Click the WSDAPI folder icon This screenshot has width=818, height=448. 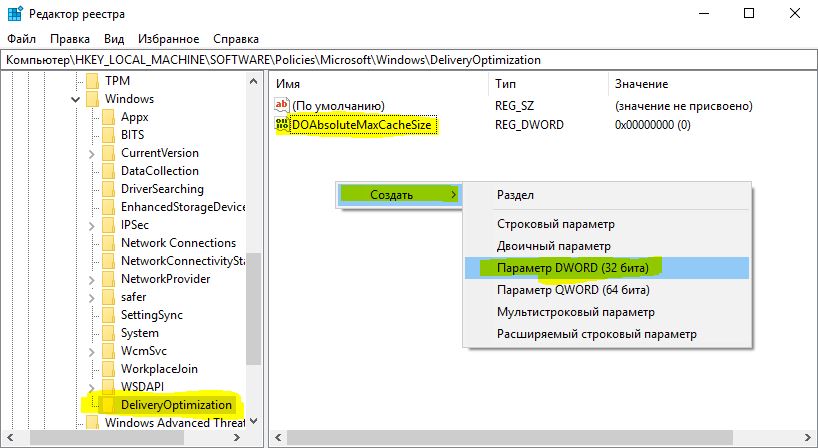click(109, 386)
